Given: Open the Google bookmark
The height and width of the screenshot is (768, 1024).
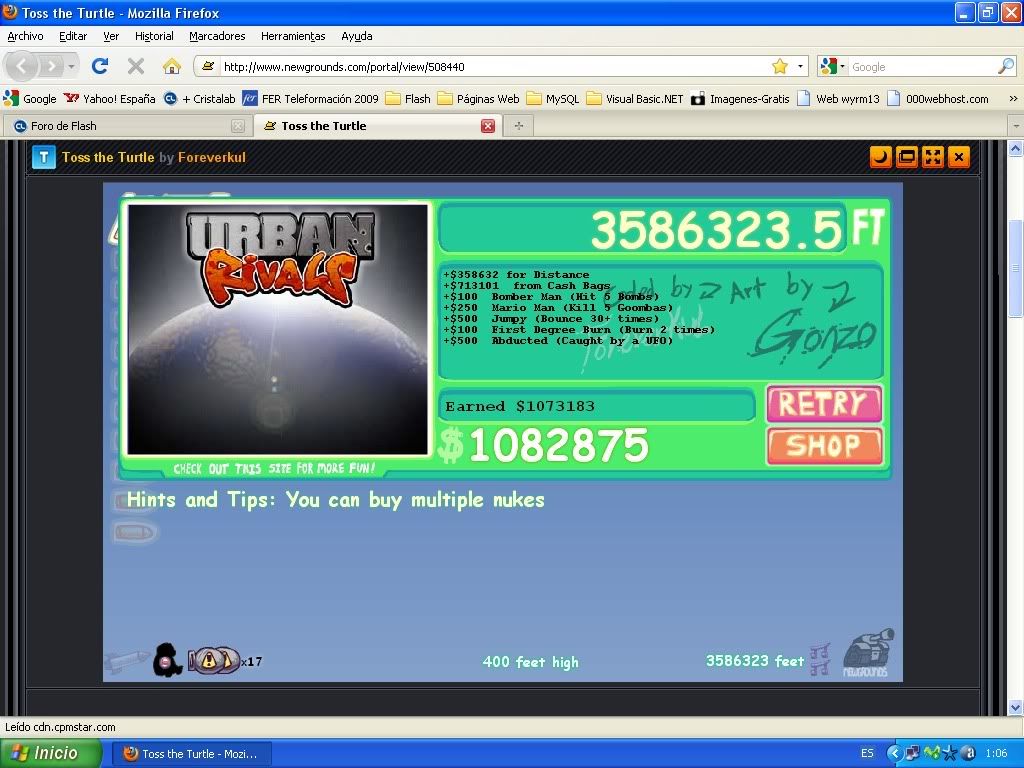Looking at the screenshot, I should (30, 99).
